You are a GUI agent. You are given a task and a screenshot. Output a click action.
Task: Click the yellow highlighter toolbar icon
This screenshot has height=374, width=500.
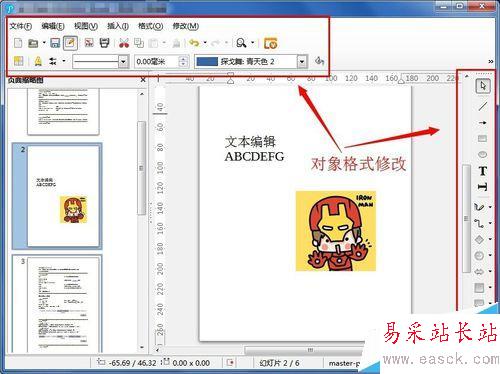38,61
